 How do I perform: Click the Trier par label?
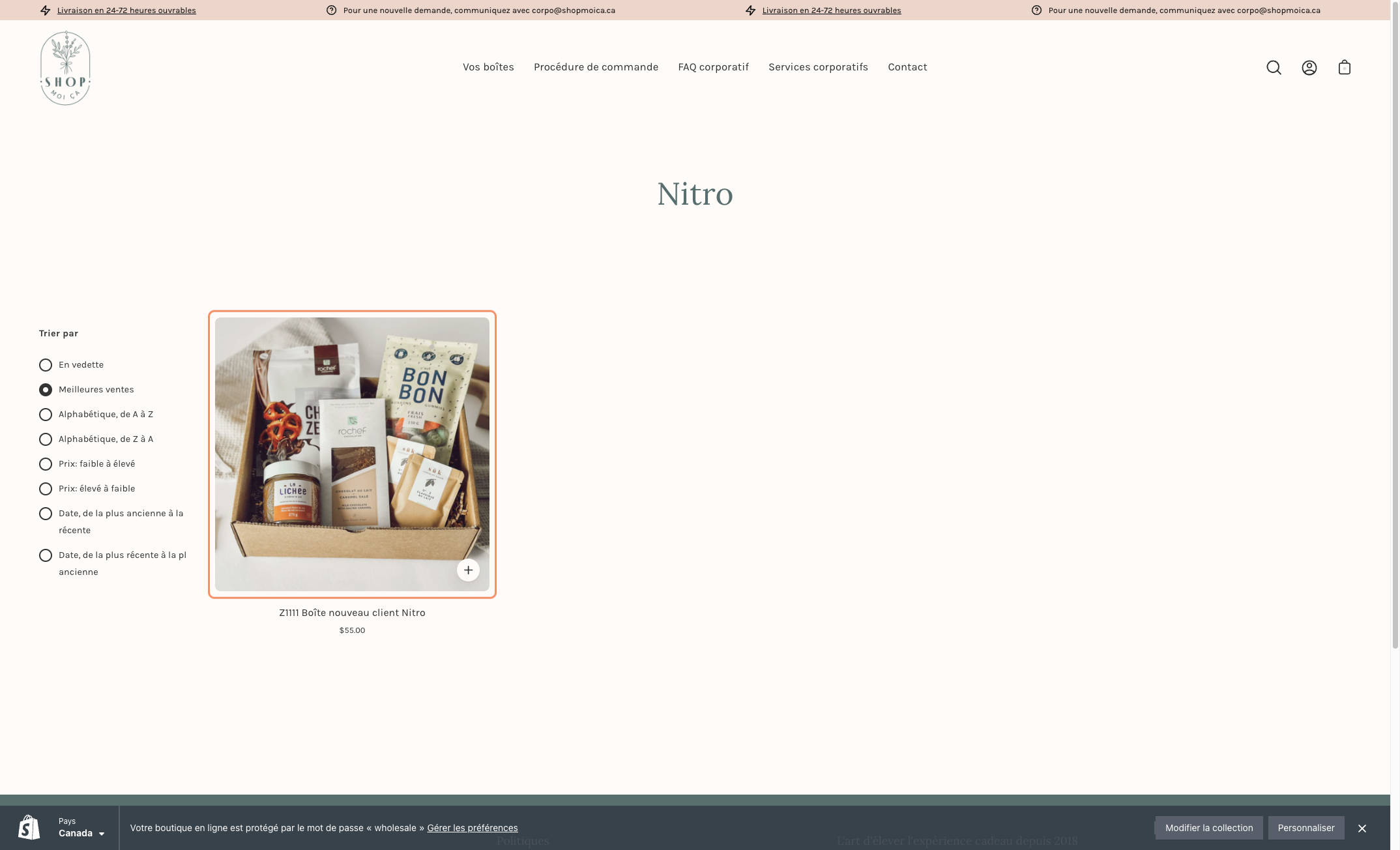point(59,334)
